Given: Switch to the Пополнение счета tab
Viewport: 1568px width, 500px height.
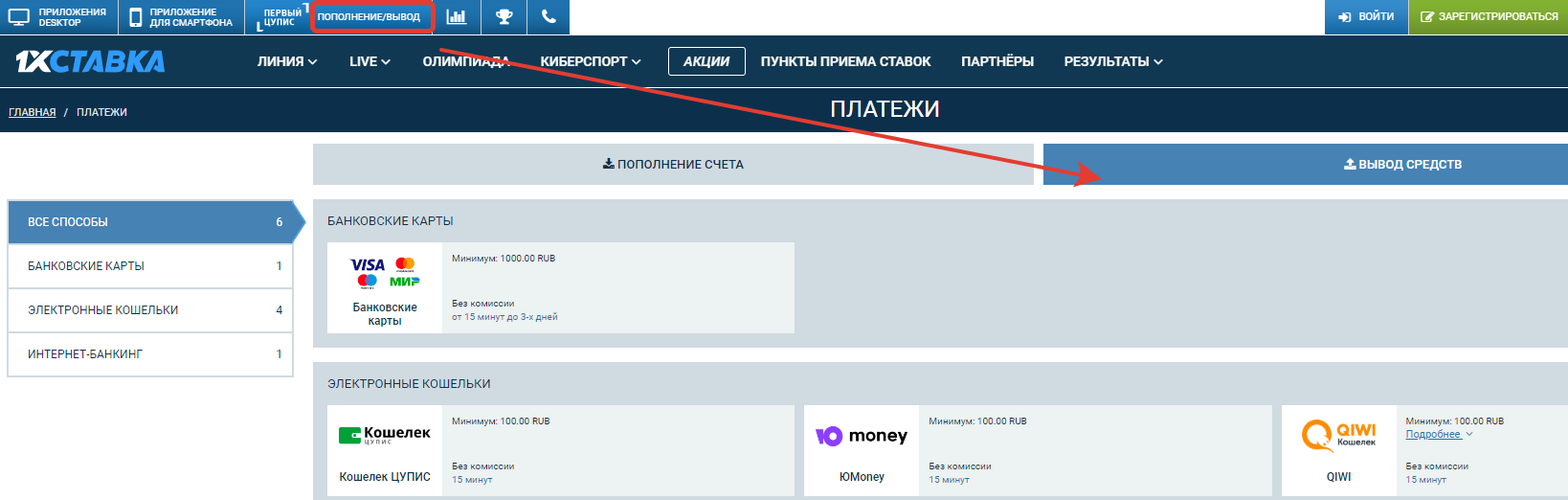Looking at the screenshot, I should click(x=673, y=164).
